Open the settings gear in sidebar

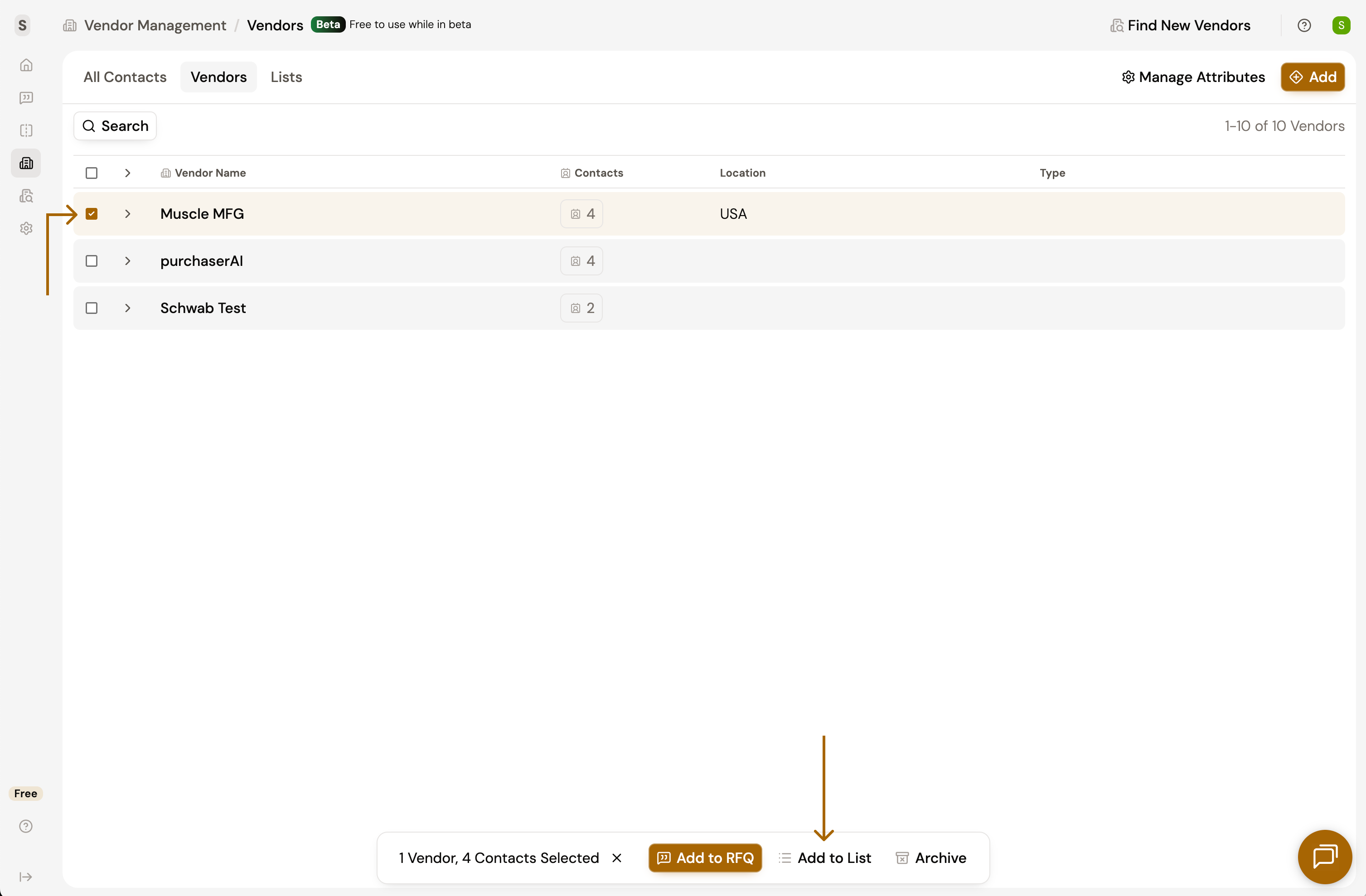26,228
